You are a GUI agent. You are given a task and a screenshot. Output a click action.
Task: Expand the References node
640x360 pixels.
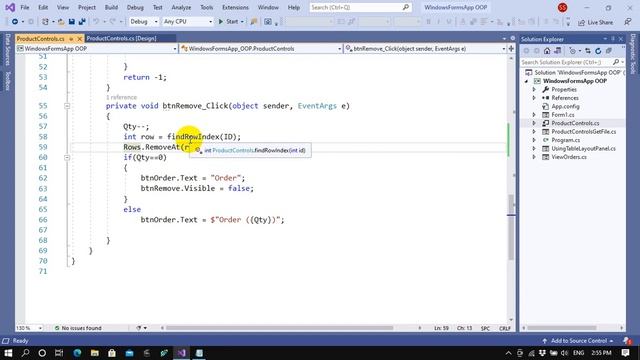pyautogui.click(x=534, y=98)
